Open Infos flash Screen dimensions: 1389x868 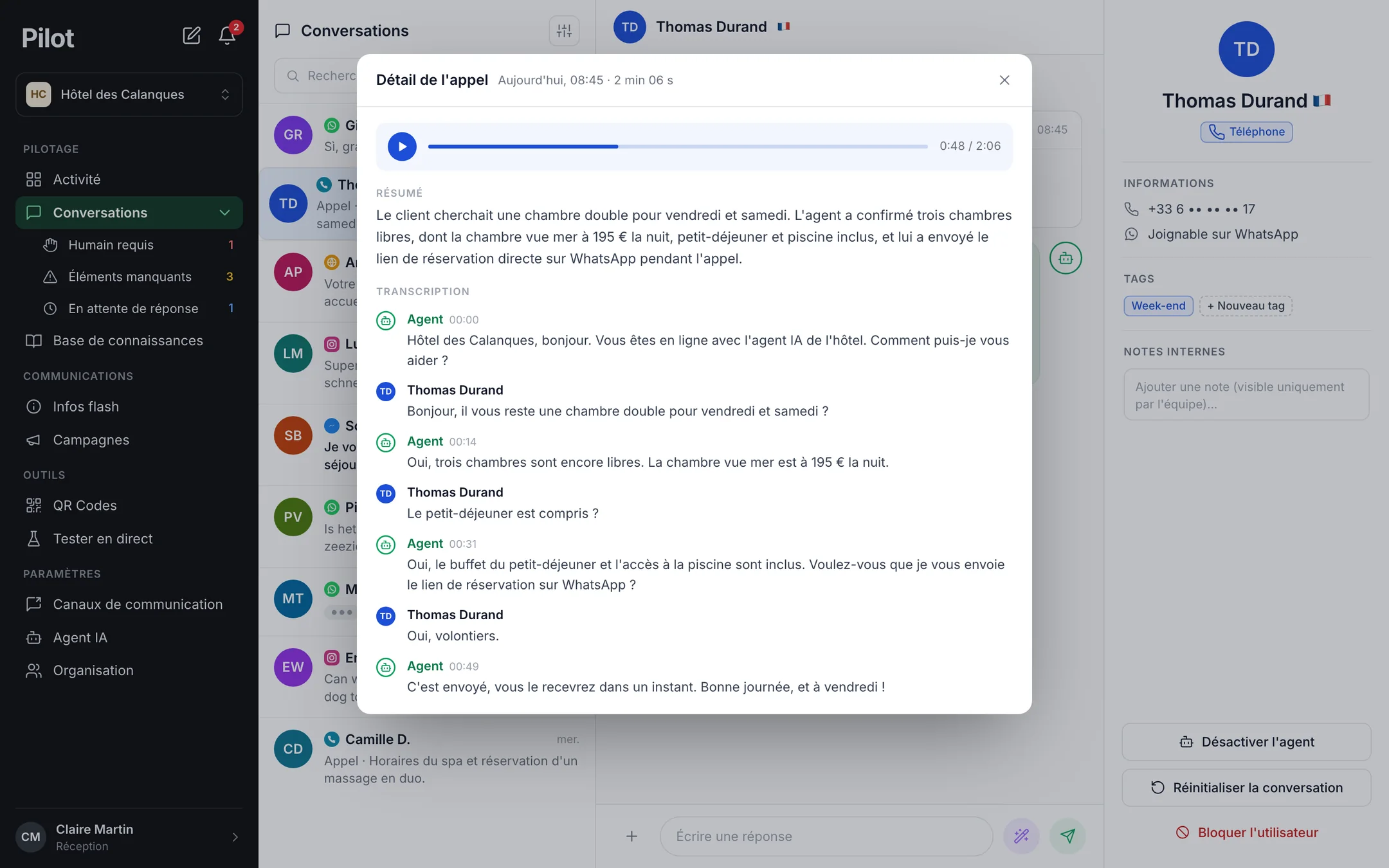tap(129, 407)
